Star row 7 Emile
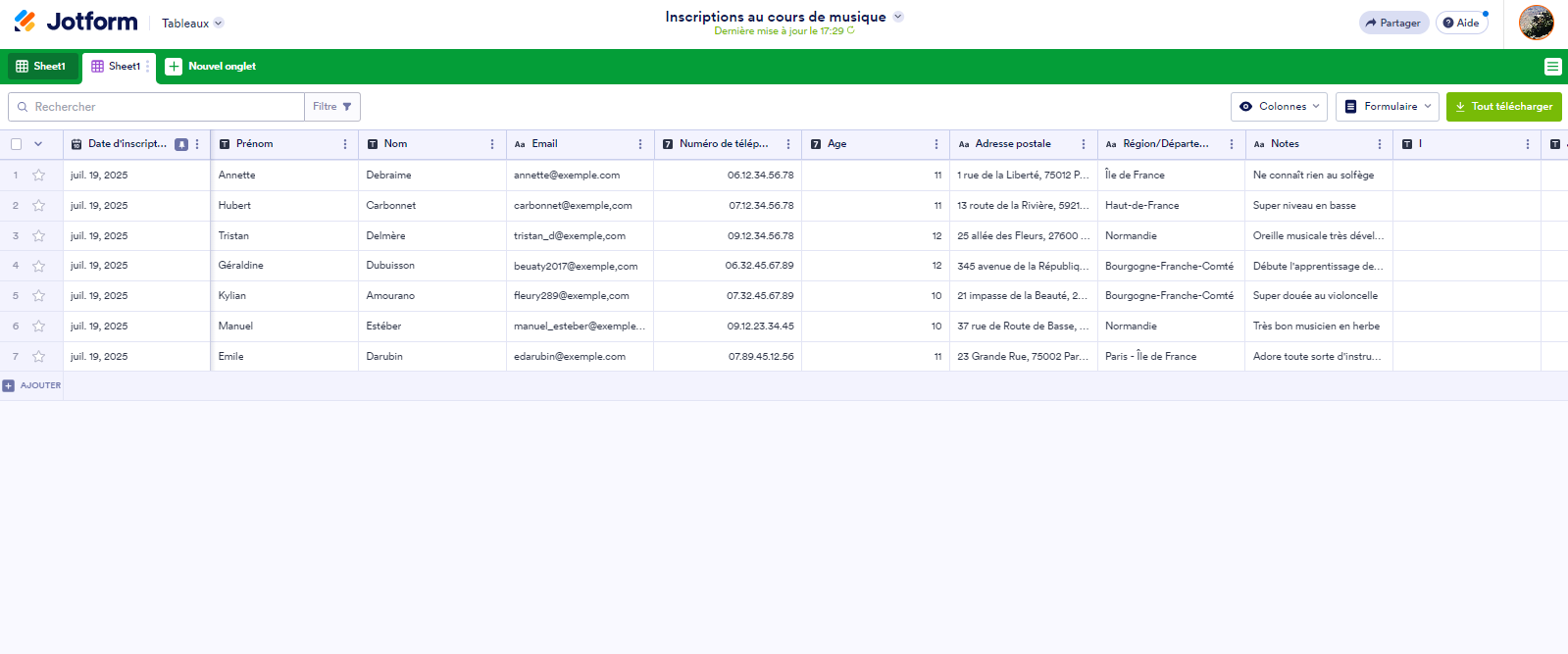1568x654 pixels. tap(38, 357)
